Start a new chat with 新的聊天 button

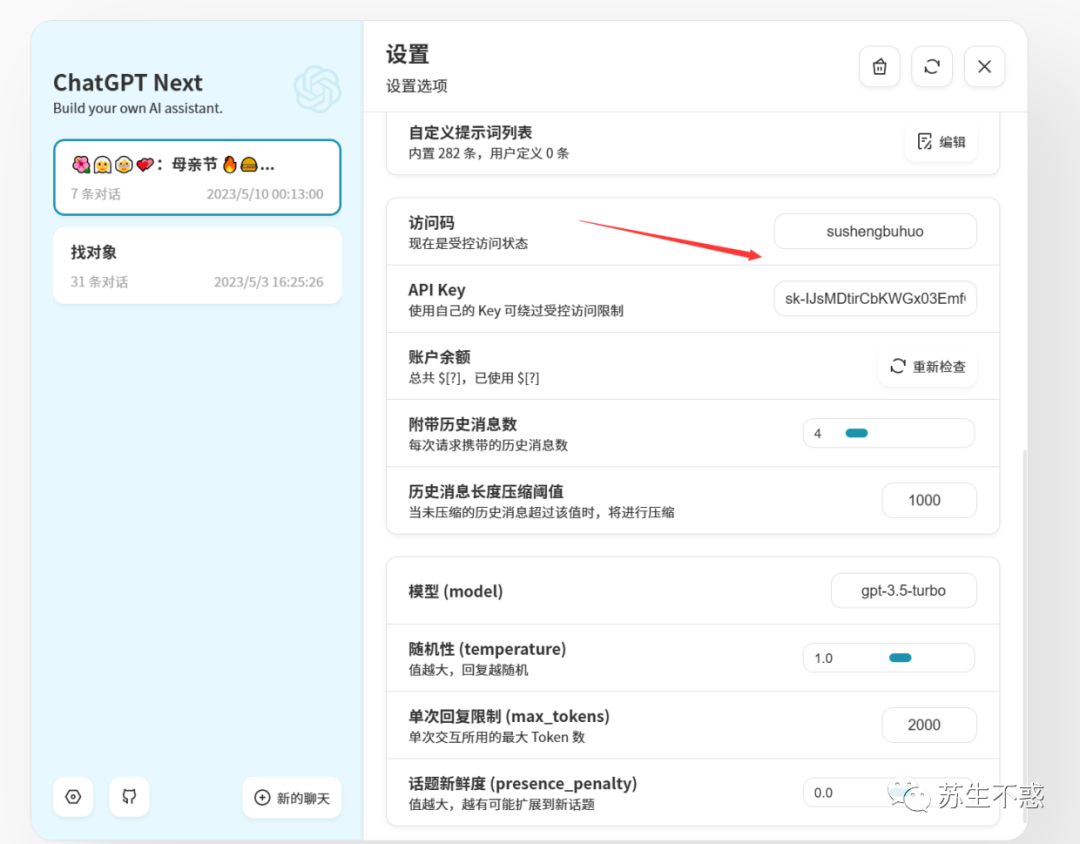point(291,797)
